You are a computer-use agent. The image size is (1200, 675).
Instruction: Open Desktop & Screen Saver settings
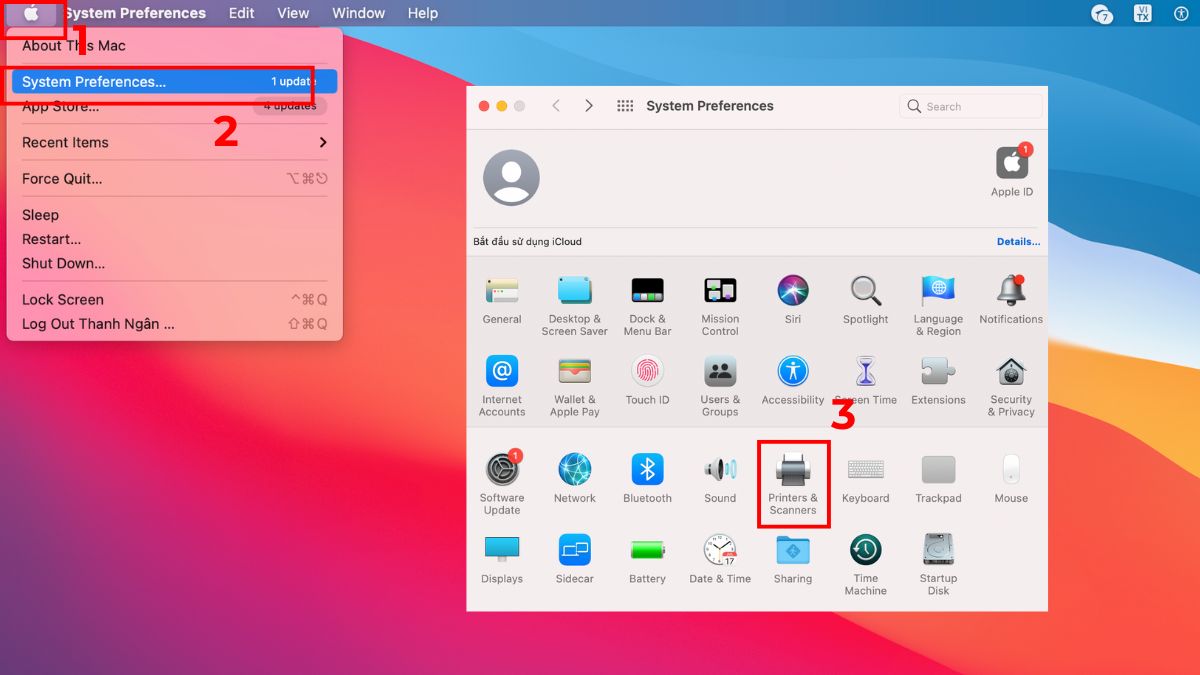coord(574,305)
